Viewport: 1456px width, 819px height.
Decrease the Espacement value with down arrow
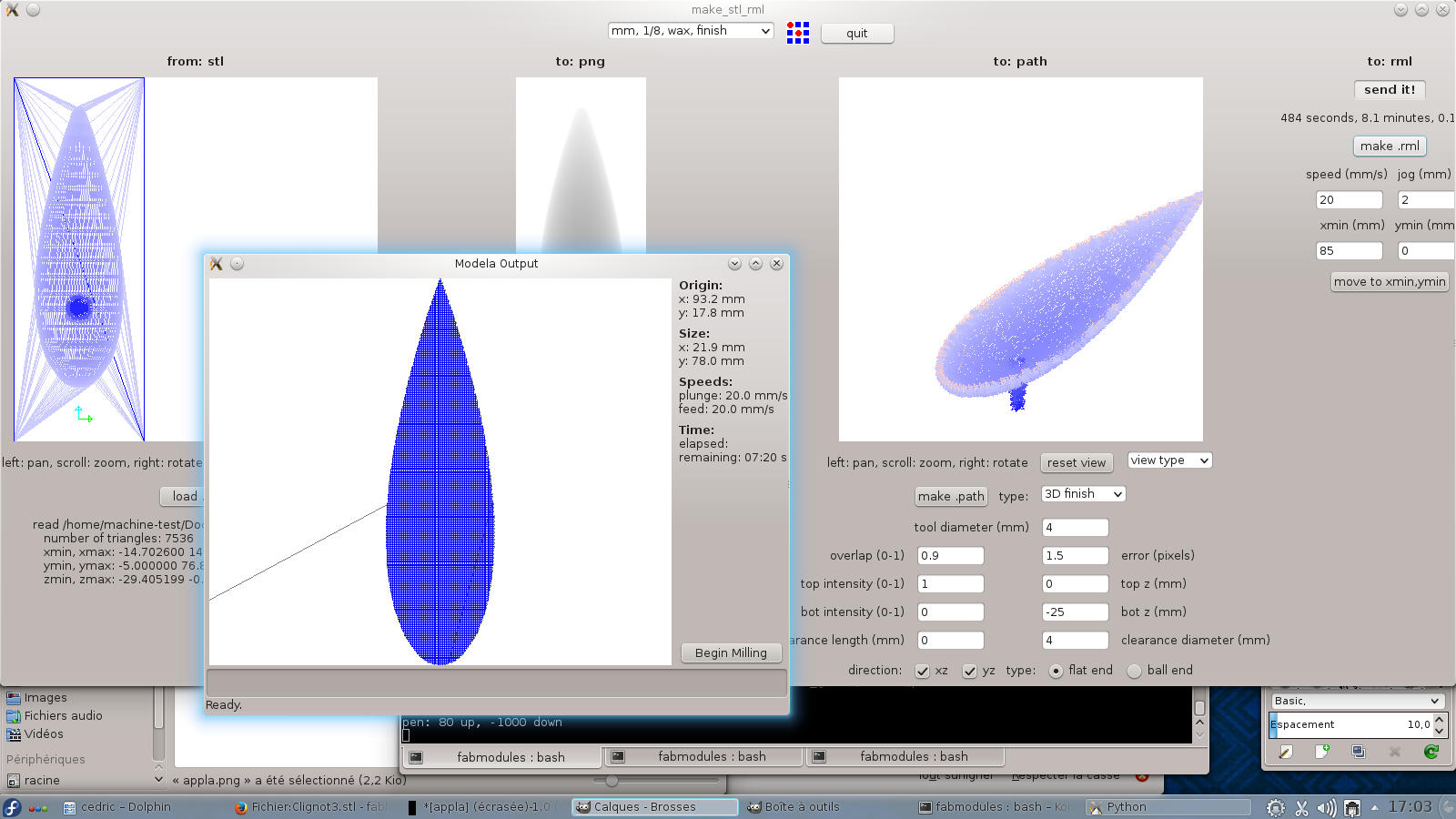1439,731
